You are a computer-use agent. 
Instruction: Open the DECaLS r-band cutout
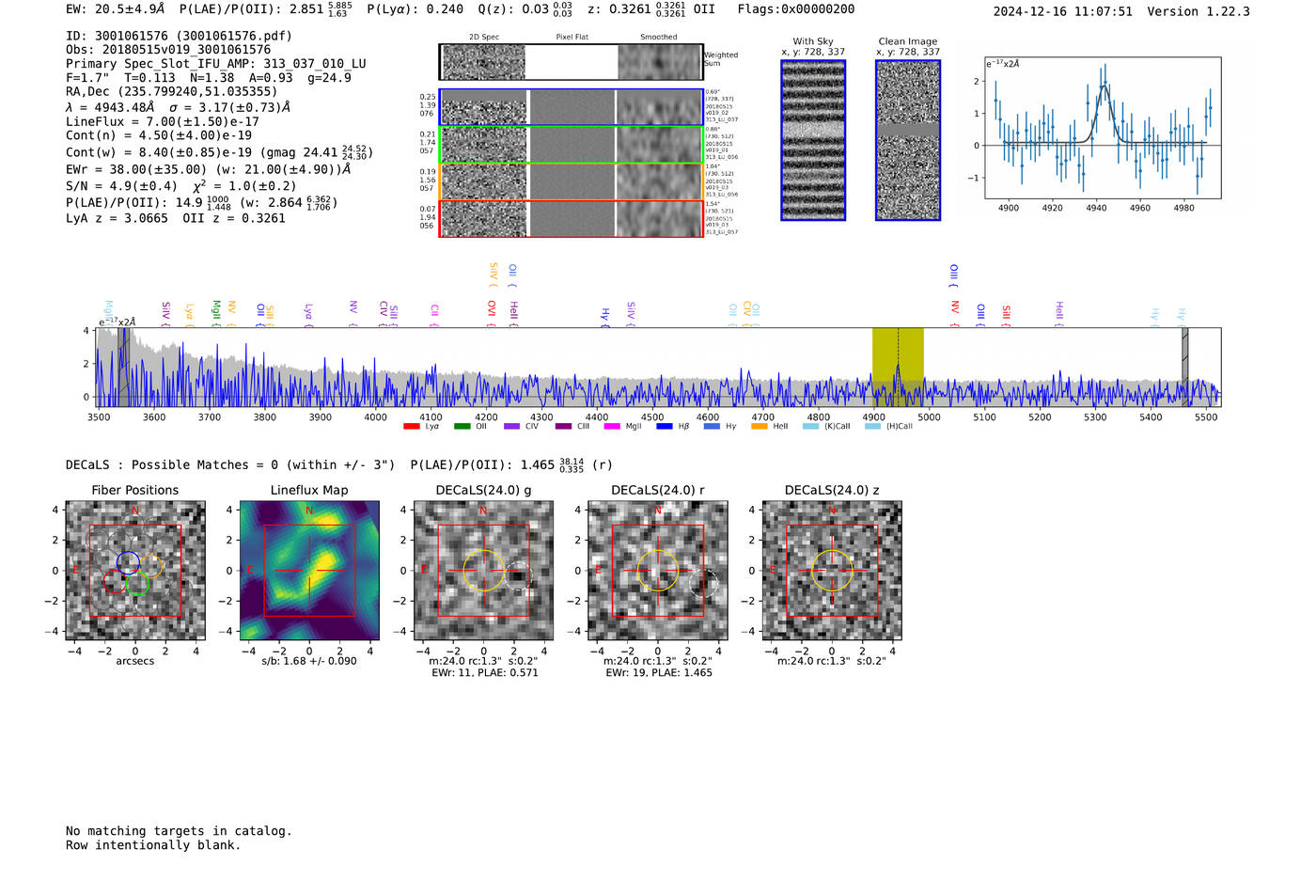coord(657,570)
